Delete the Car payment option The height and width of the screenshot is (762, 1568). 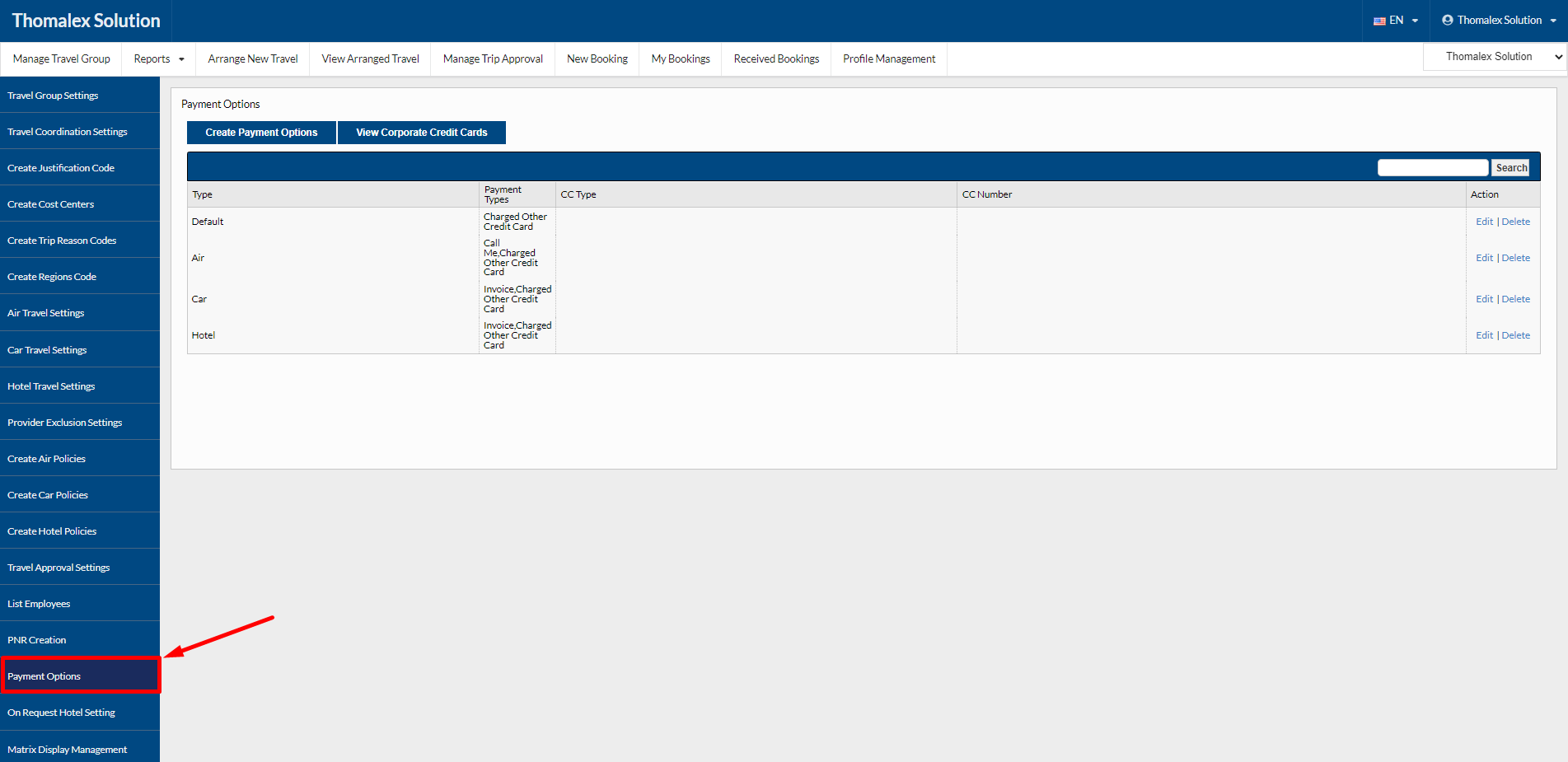pyautogui.click(x=1515, y=299)
